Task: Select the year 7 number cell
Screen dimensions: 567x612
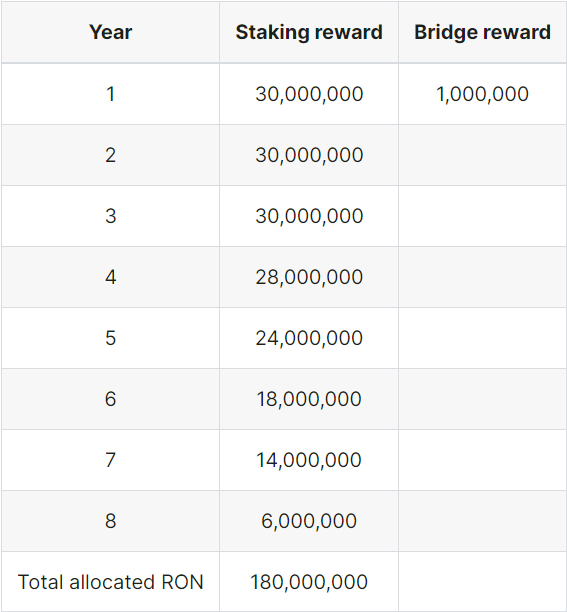Action: tap(110, 460)
